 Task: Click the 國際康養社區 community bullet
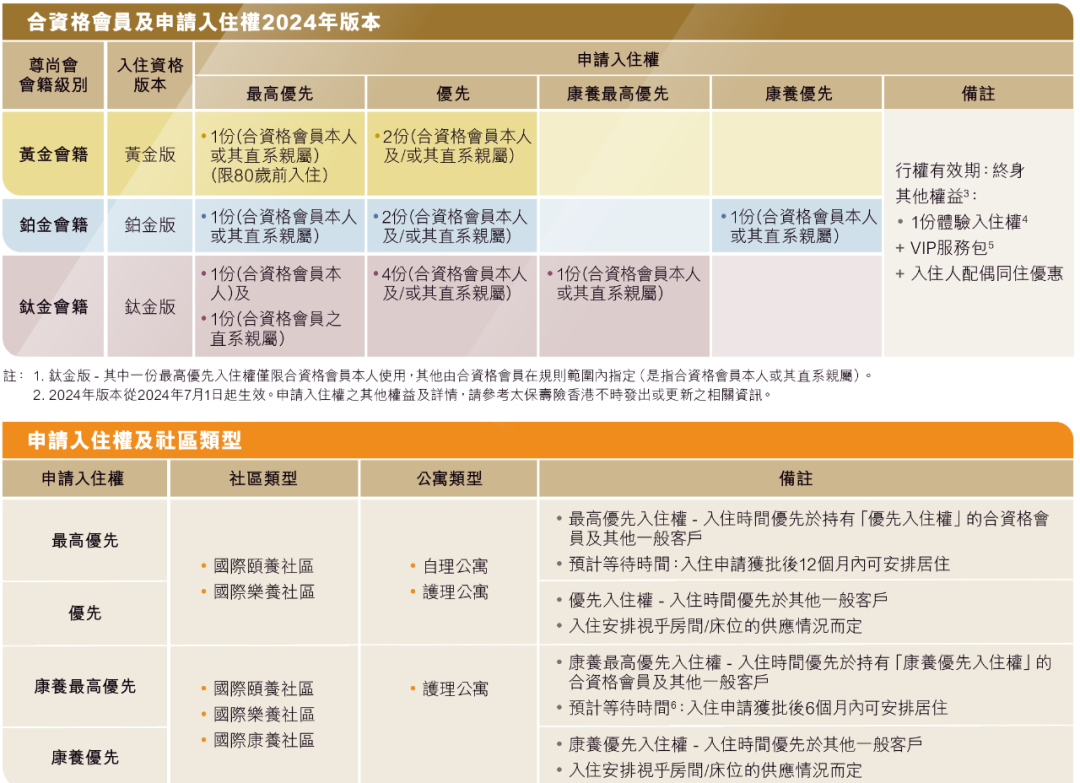pos(263,740)
